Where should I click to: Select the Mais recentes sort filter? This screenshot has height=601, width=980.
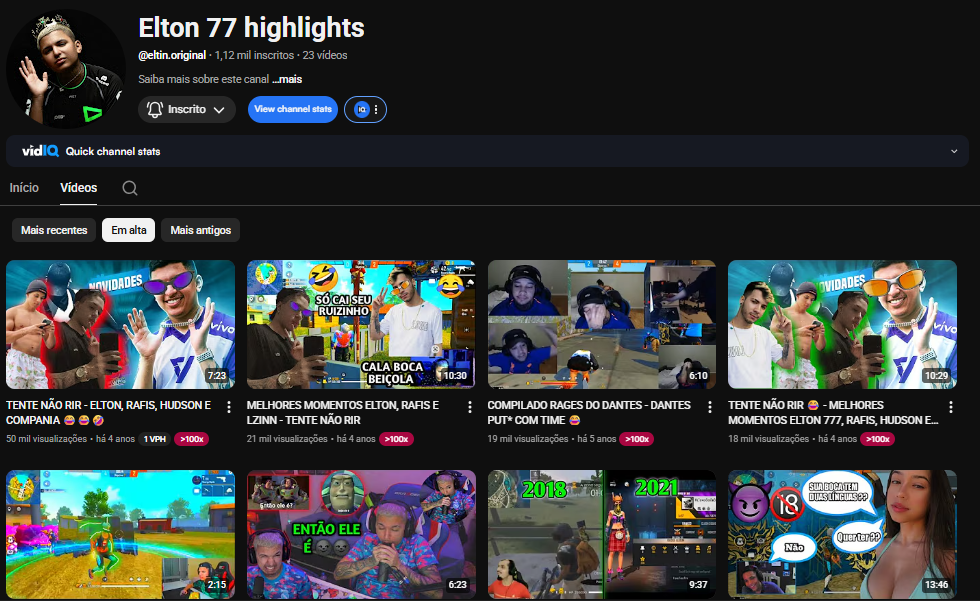coord(54,230)
